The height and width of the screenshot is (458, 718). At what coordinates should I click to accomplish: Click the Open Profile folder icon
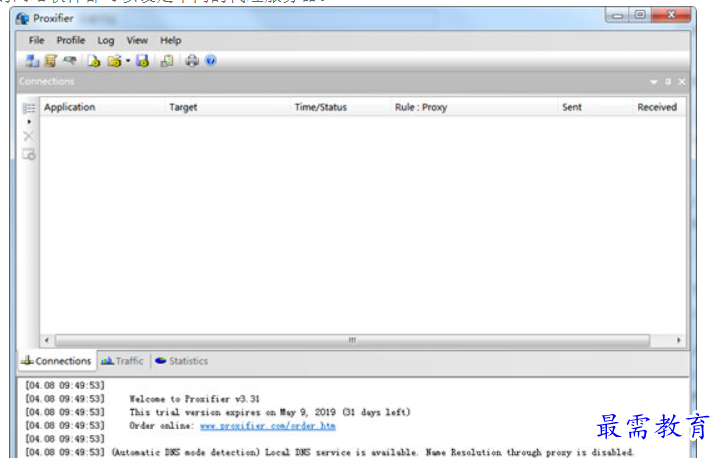coord(114,60)
